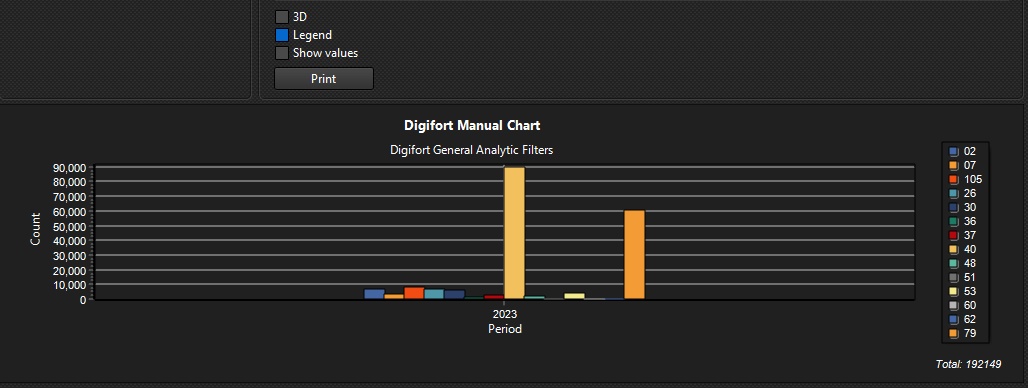Click the red-orange bar in the chart

coord(414,293)
